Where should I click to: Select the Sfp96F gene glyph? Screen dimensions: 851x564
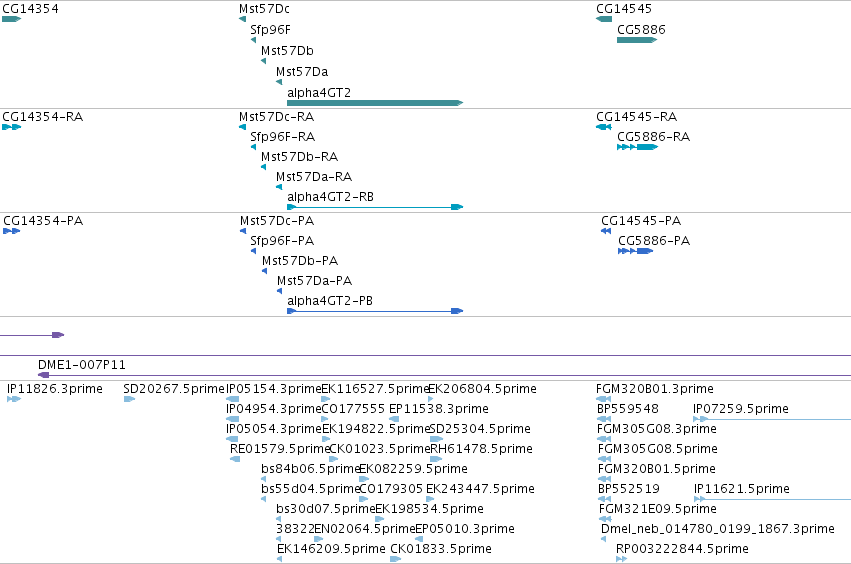pyautogui.click(x=253, y=40)
